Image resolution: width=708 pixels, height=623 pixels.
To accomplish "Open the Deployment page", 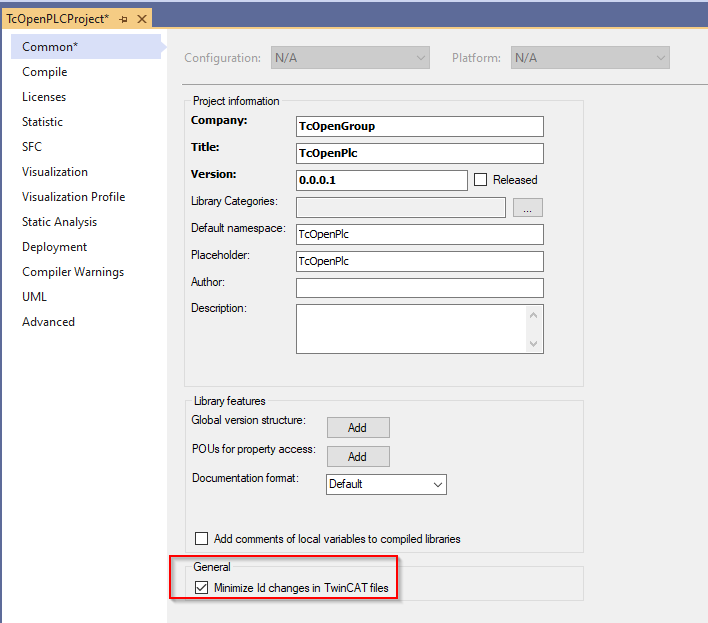I will click(55, 247).
